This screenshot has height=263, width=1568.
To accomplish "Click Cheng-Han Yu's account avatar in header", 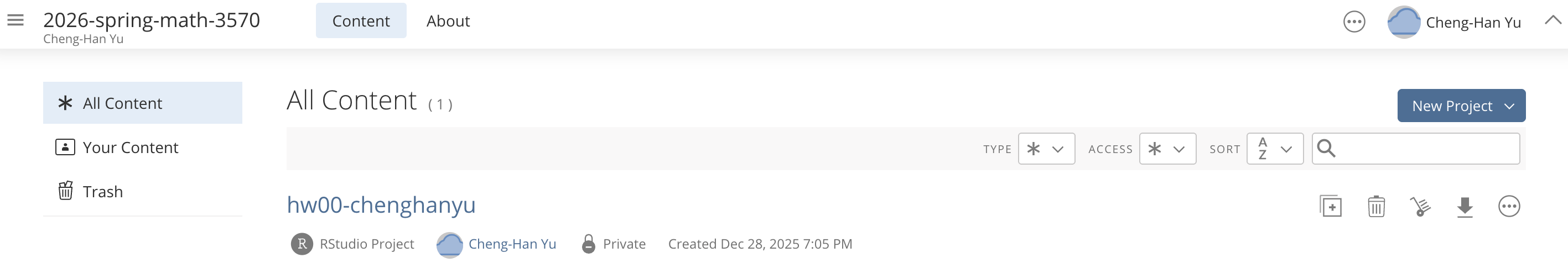I will point(1404,23).
